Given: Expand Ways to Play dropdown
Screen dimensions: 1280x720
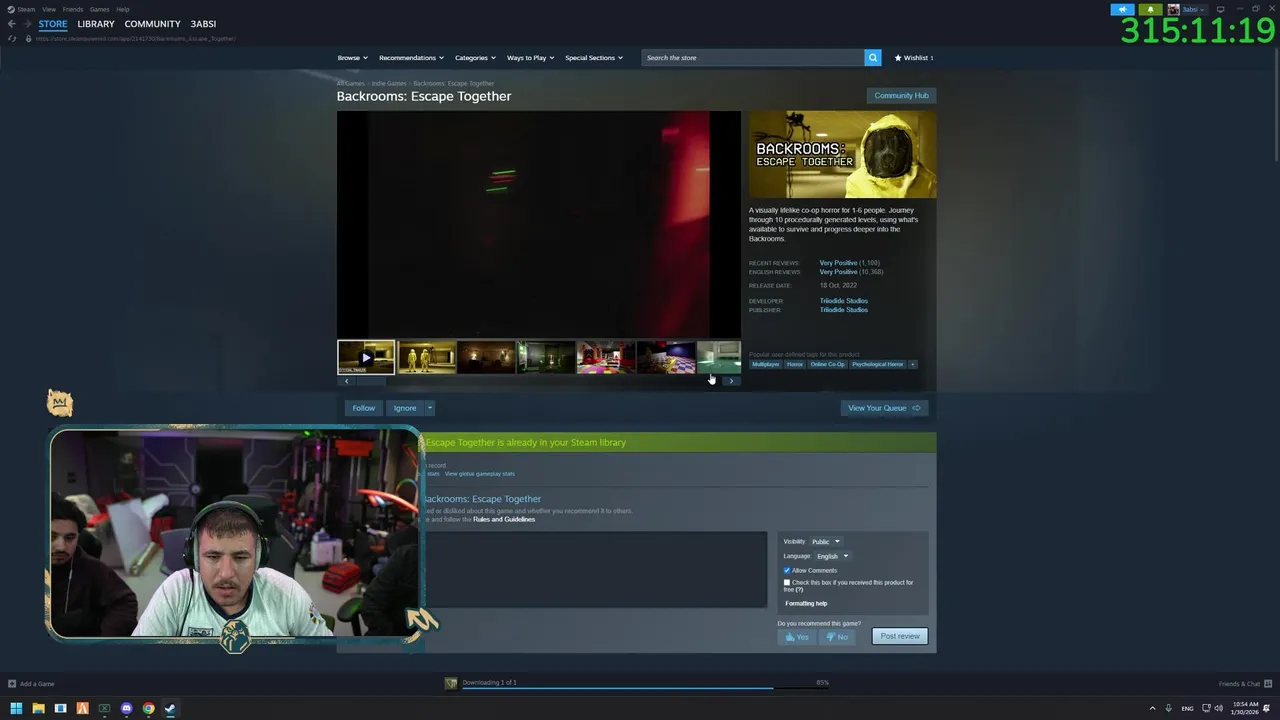Looking at the screenshot, I should tap(531, 58).
